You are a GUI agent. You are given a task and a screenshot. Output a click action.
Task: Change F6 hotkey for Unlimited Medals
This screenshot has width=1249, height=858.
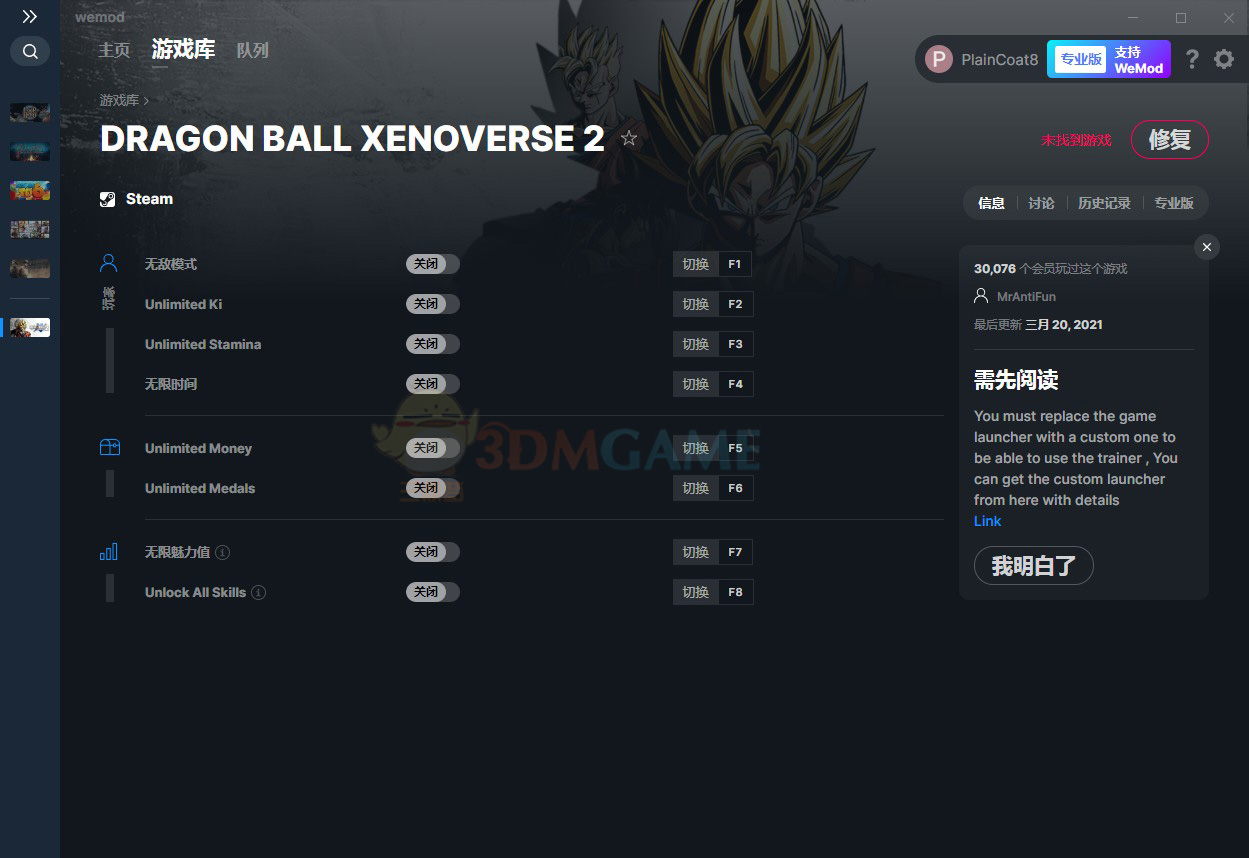713,488
